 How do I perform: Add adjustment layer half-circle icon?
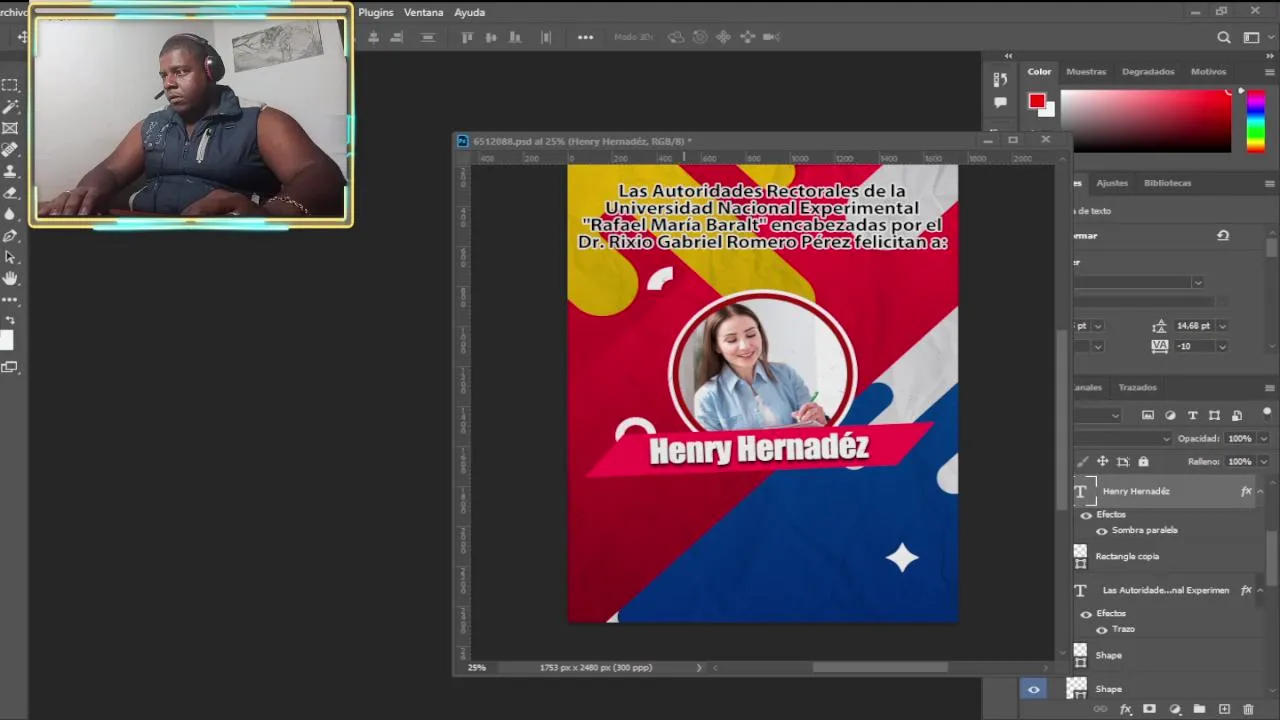click(x=1175, y=709)
